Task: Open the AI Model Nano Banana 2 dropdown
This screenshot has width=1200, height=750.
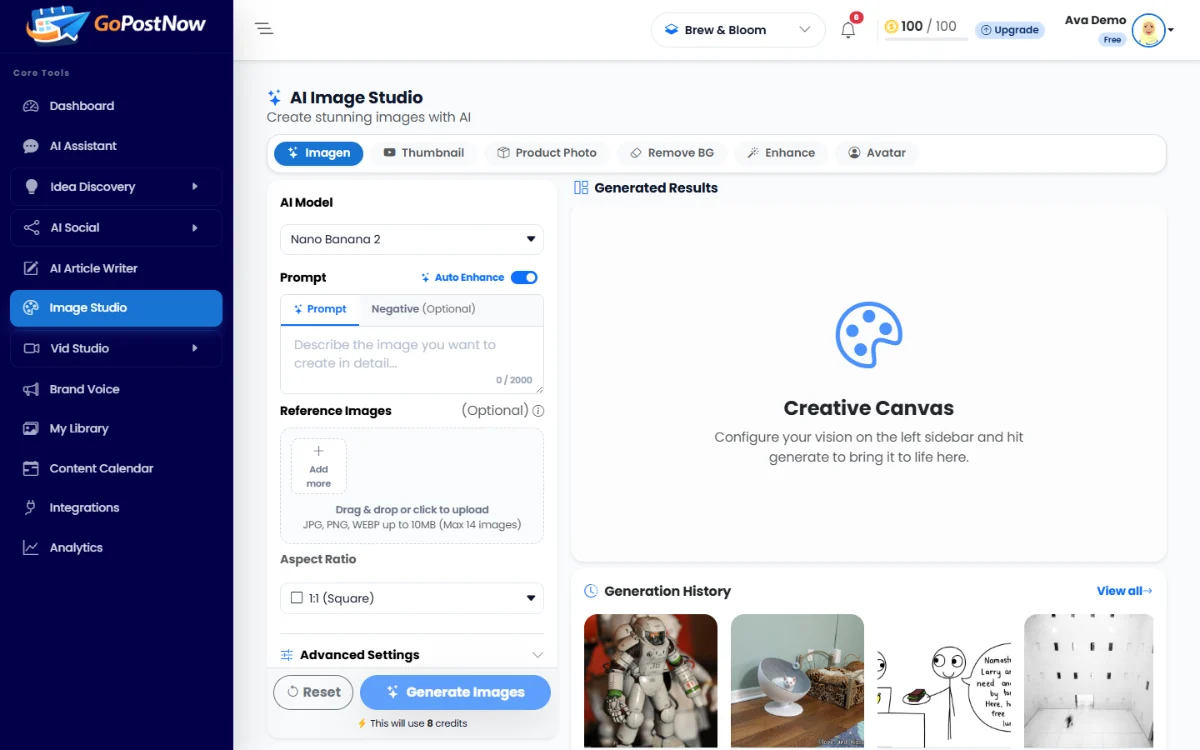Action: pyautogui.click(x=412, y=239)
